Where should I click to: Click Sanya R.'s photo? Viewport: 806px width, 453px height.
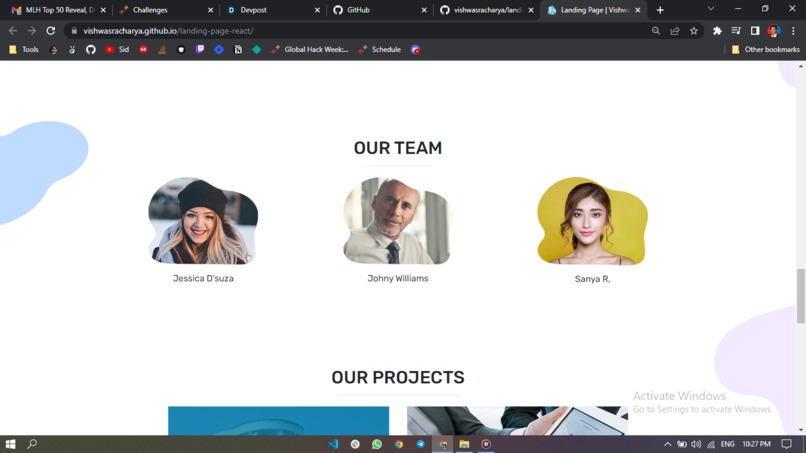click(592, 221)
